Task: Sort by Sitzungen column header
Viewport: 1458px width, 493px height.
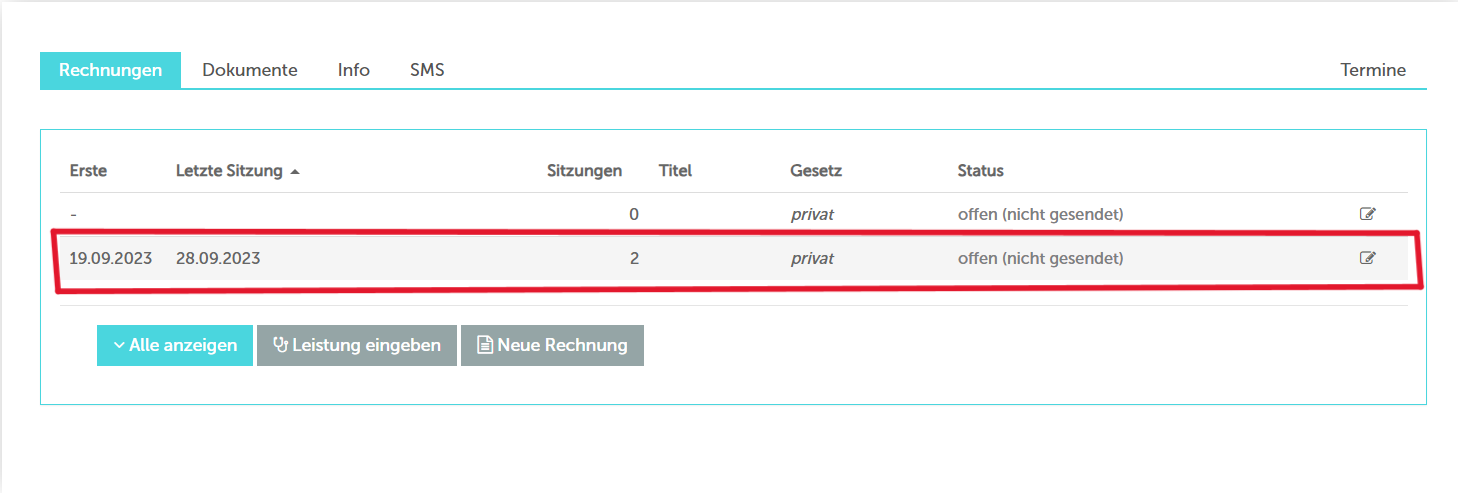Action: (585, 171)
